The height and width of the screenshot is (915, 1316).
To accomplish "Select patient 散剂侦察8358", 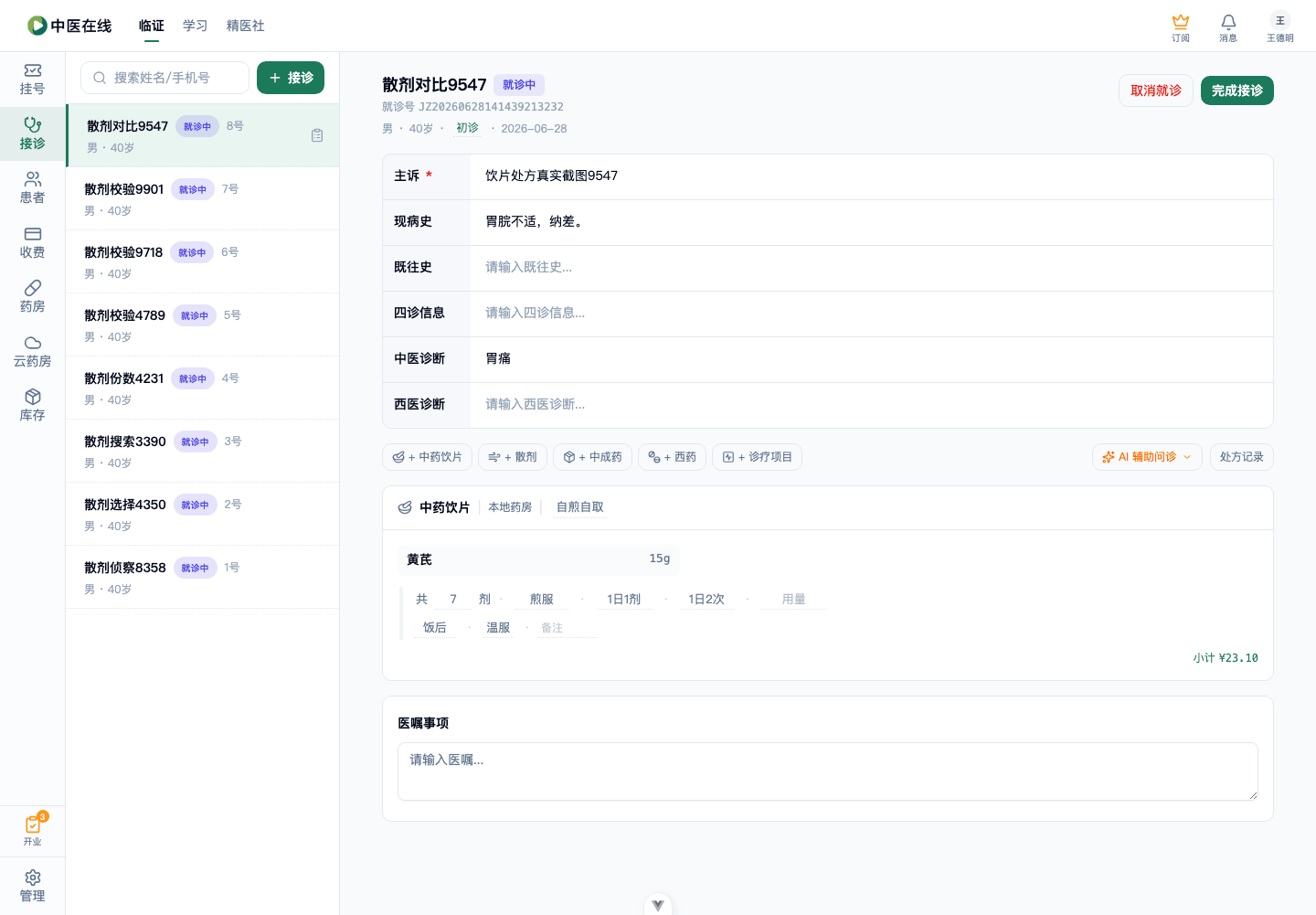I will [x=203, y=577].
